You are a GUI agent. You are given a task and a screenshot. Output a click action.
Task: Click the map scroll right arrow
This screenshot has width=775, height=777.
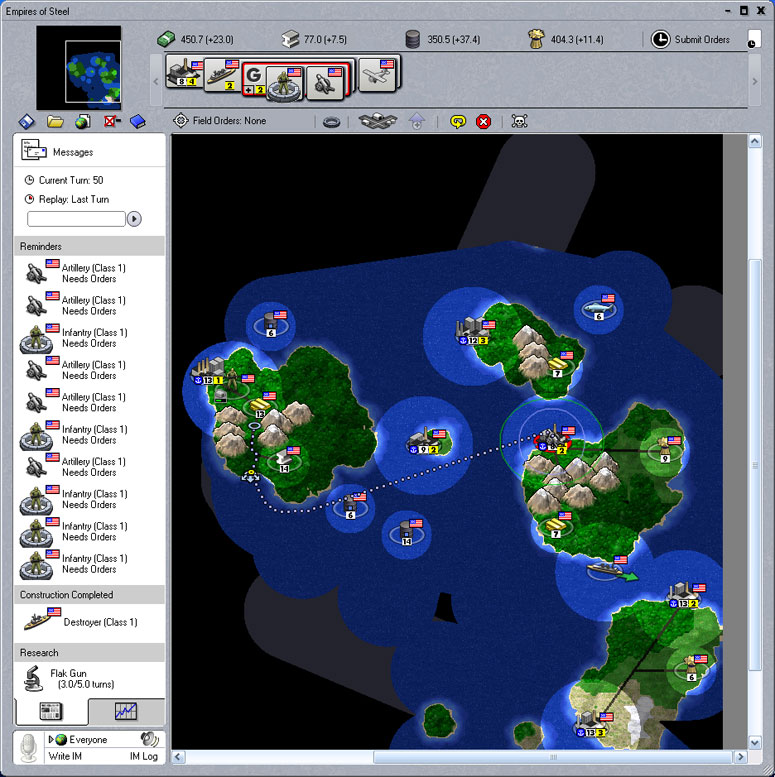(741, 757)
